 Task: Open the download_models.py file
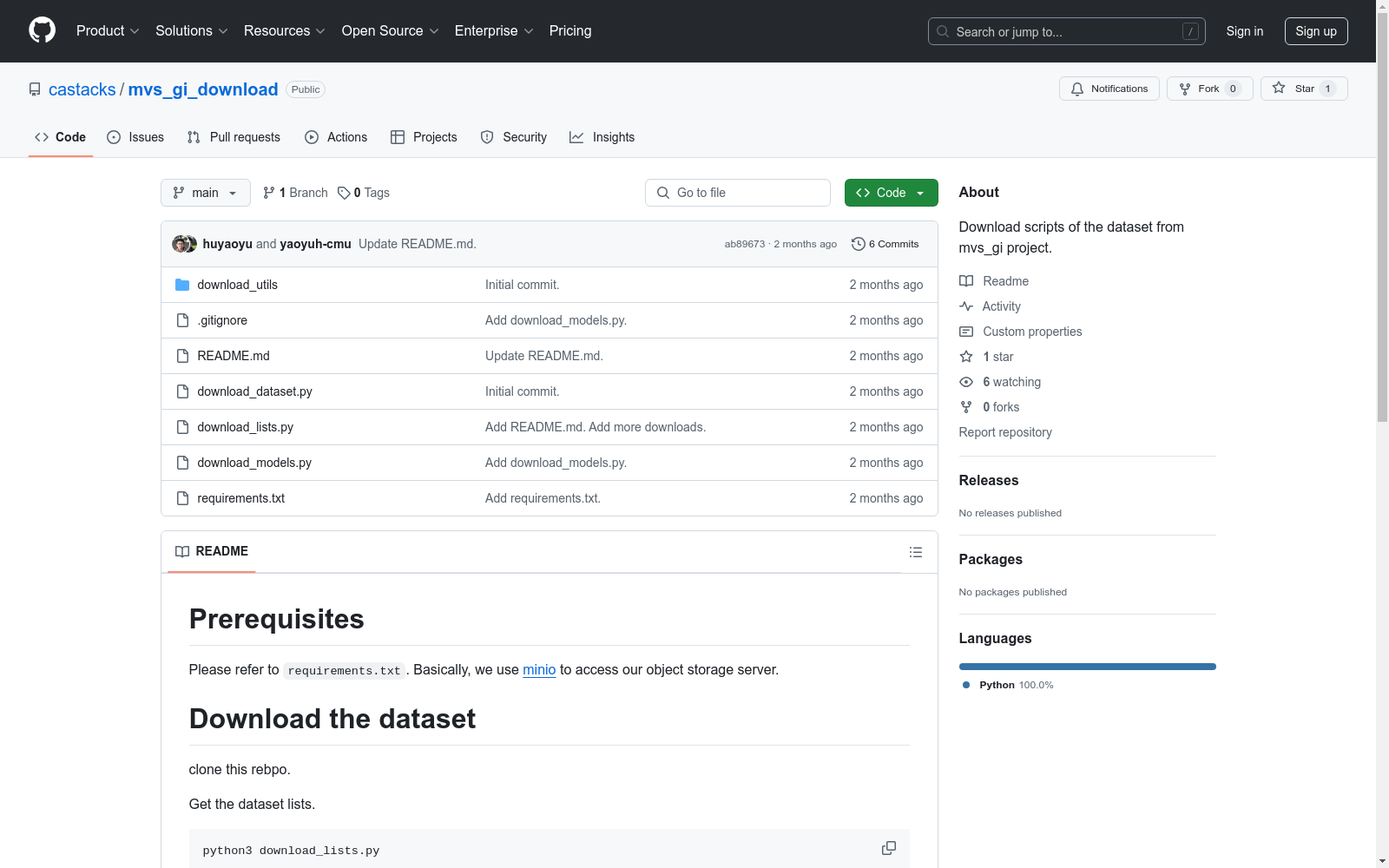point(254,463)
